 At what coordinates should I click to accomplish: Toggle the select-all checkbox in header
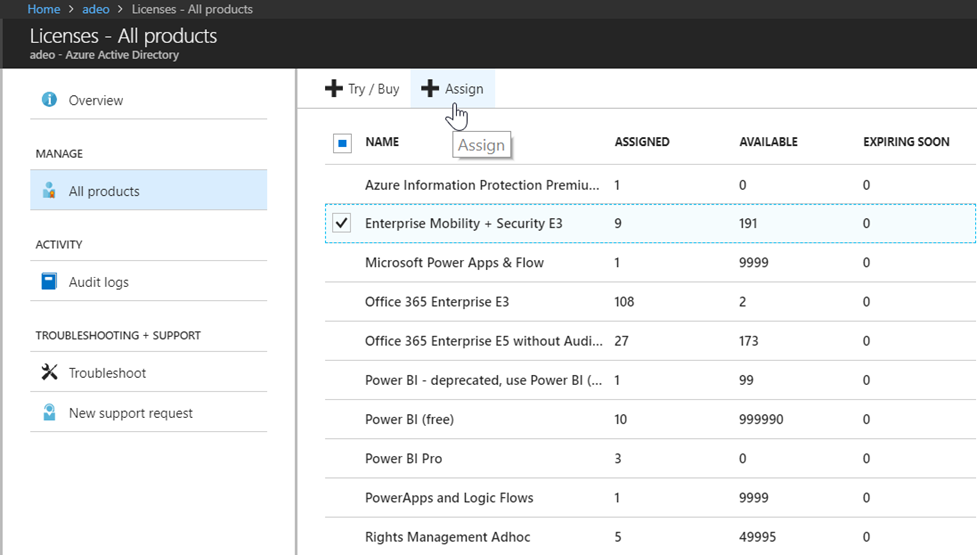click(x=342, y=143)
